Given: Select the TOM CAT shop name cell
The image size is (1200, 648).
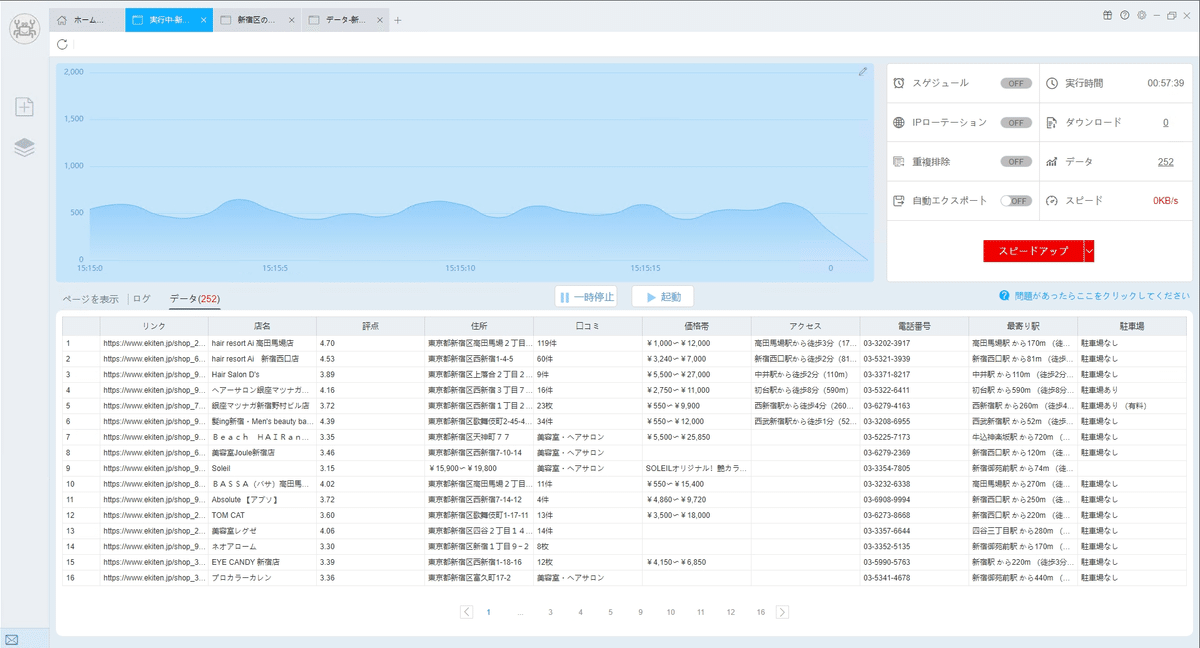Looking at the screenshot, I should (x=262, y=515).
